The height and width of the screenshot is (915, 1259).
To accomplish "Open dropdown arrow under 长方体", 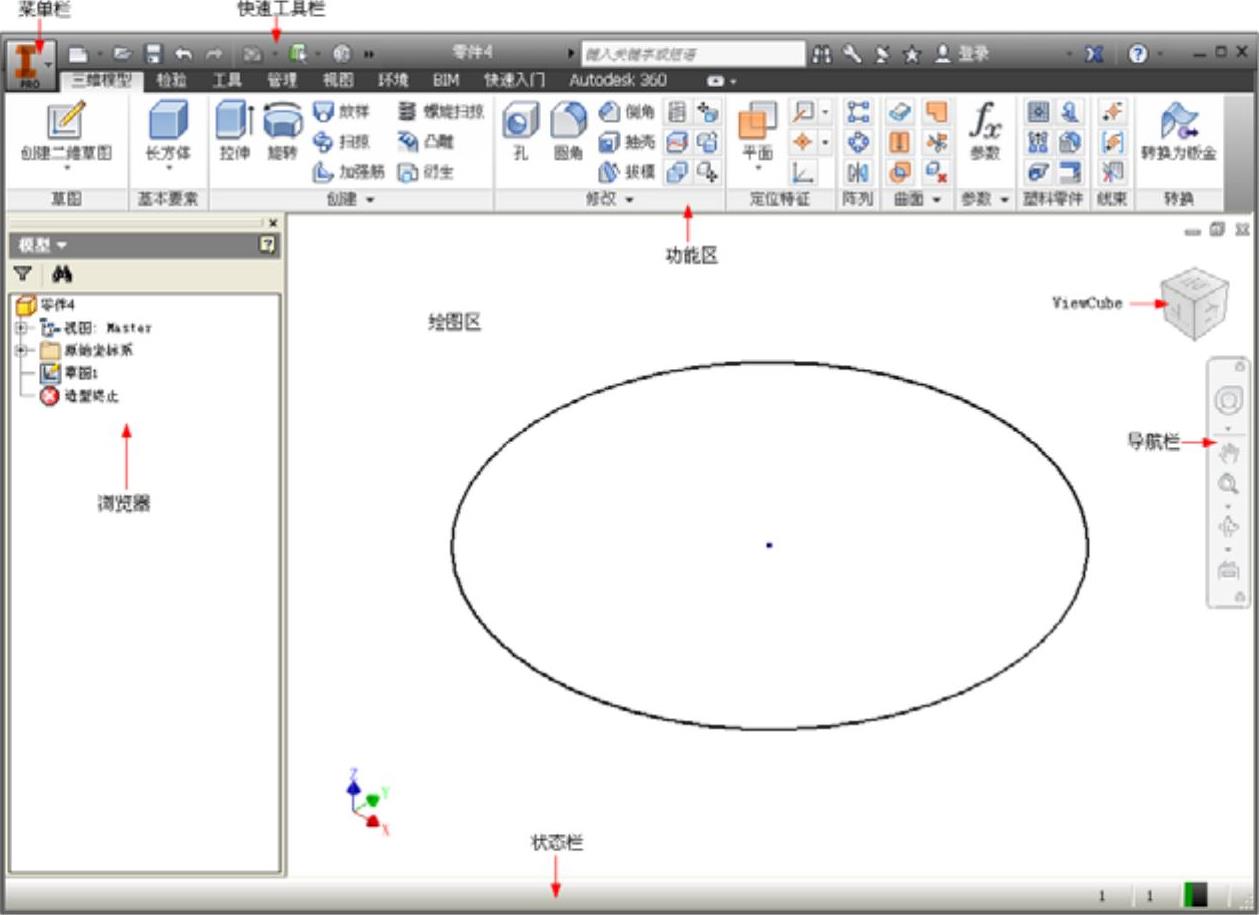I will (x=168, y=170).
